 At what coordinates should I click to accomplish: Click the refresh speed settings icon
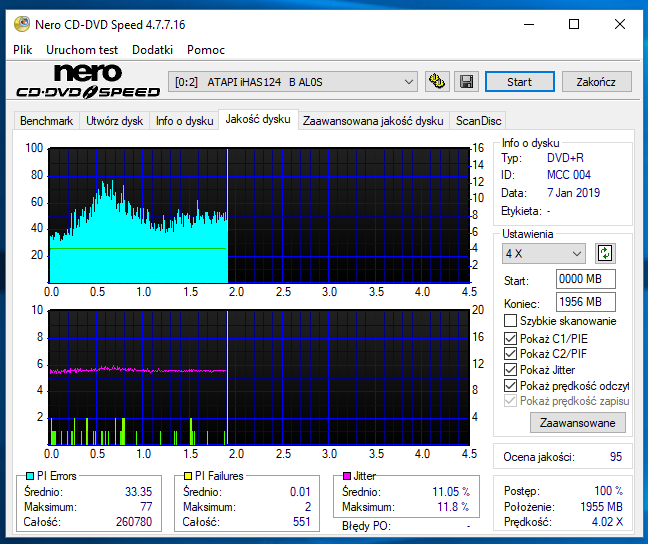(x=605, y=253)
